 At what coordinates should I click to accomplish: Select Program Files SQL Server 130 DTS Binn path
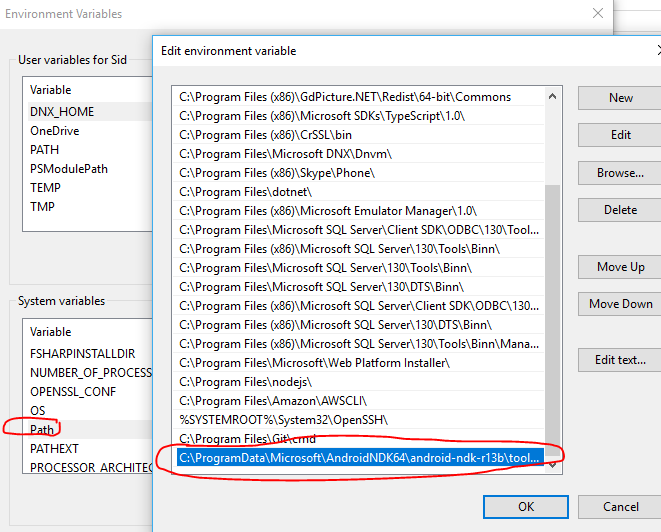[358, 287]
